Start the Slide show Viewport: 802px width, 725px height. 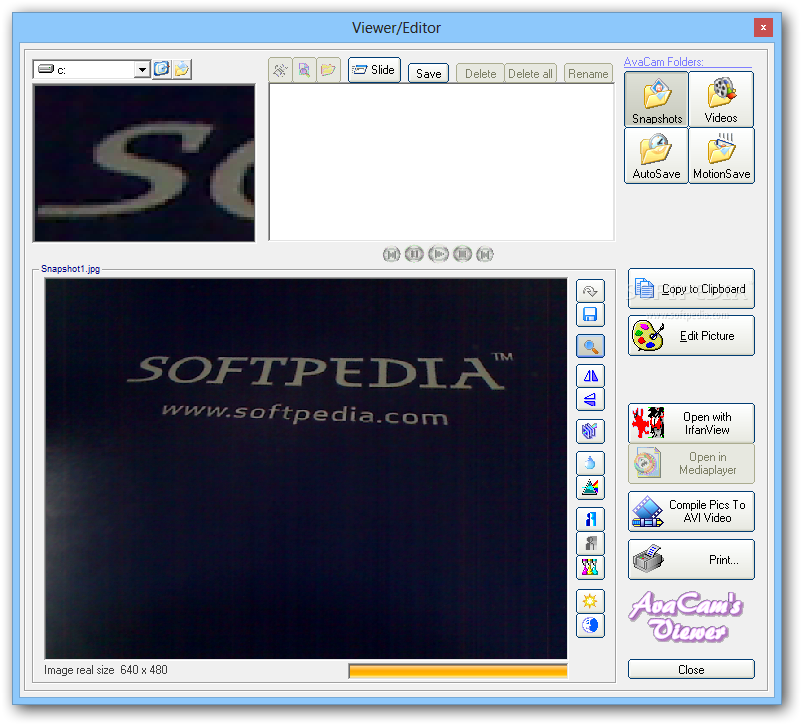click(x=374, y=70)
